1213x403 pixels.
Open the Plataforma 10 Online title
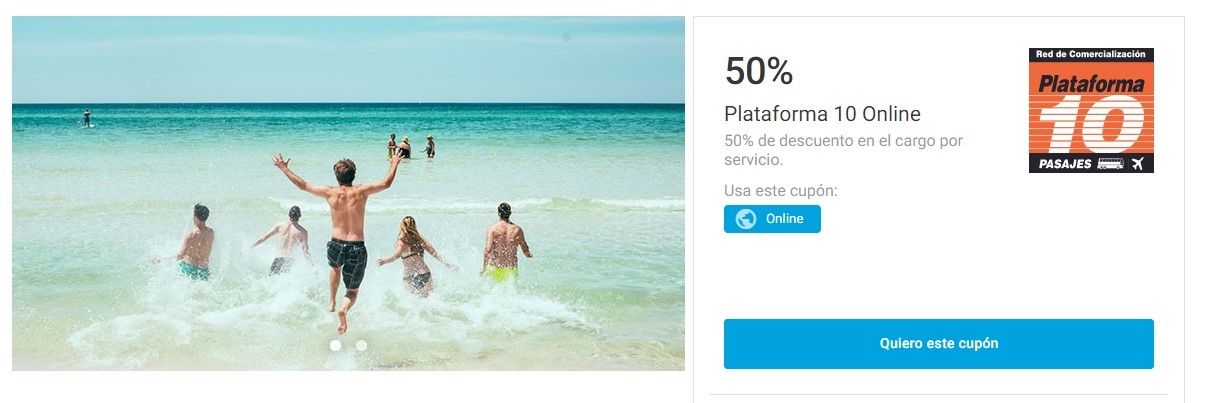point(822,114)
